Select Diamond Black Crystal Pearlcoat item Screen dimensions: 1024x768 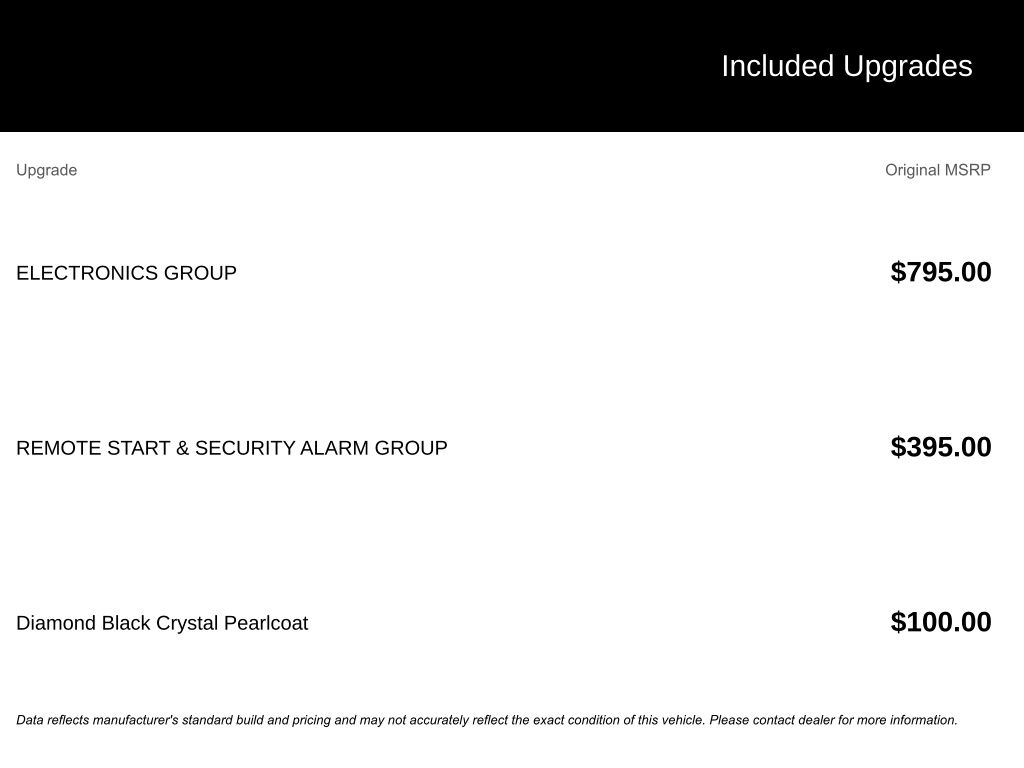tap(162, 623)
